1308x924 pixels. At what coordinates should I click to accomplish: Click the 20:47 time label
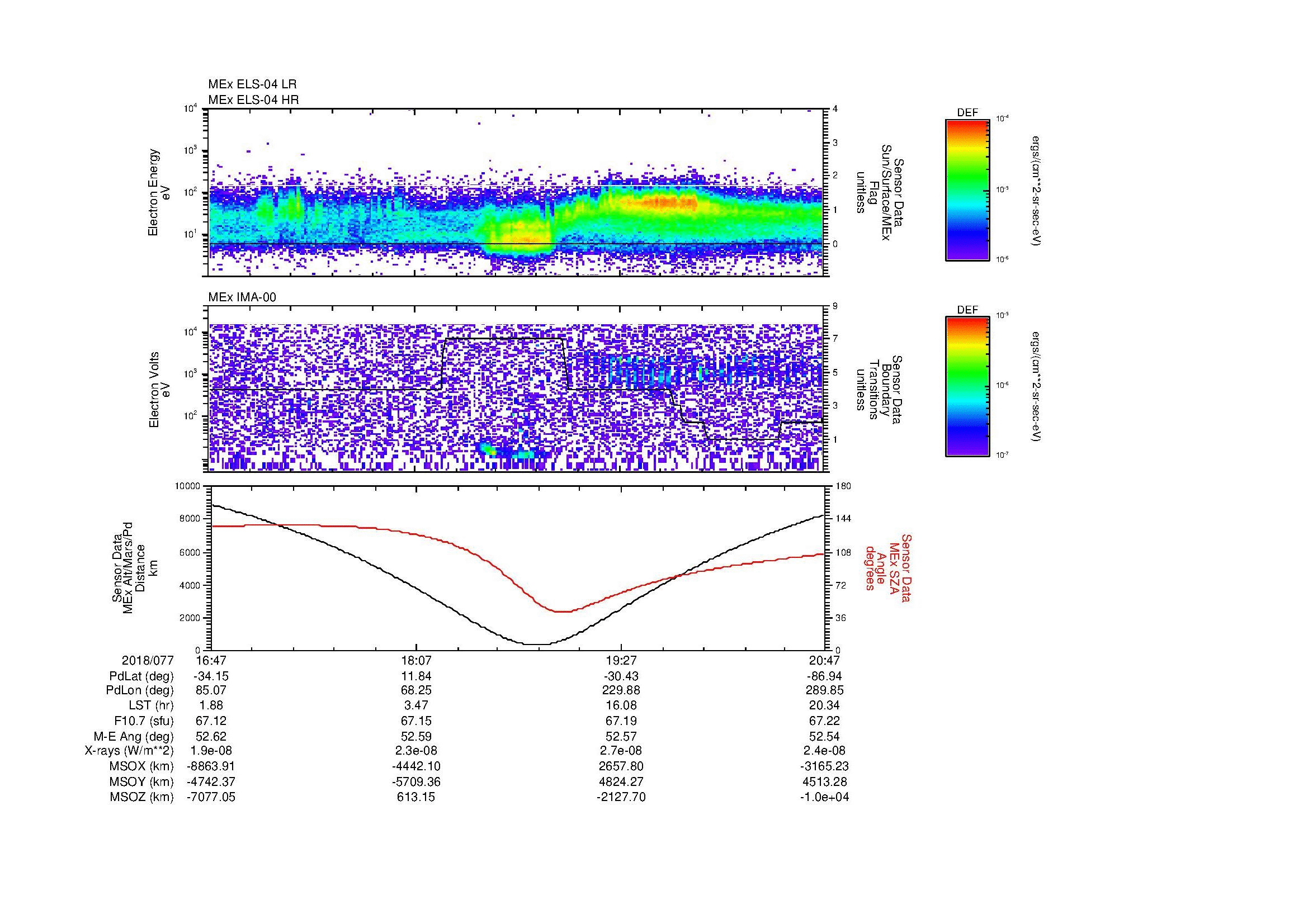click(x=824, y=660)
